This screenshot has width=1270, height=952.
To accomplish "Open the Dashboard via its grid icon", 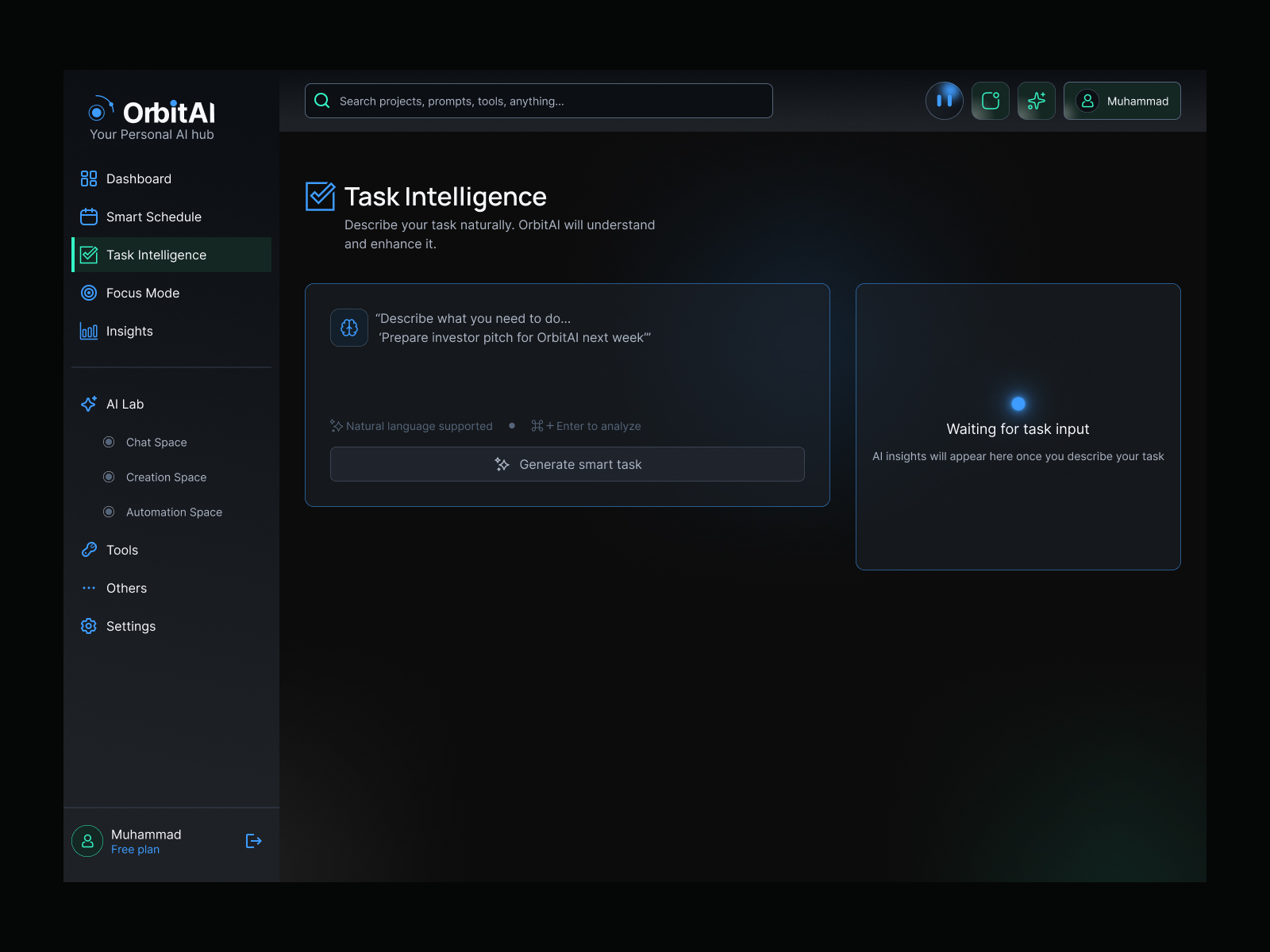I will pyautogui.click(x=88, y=178).
